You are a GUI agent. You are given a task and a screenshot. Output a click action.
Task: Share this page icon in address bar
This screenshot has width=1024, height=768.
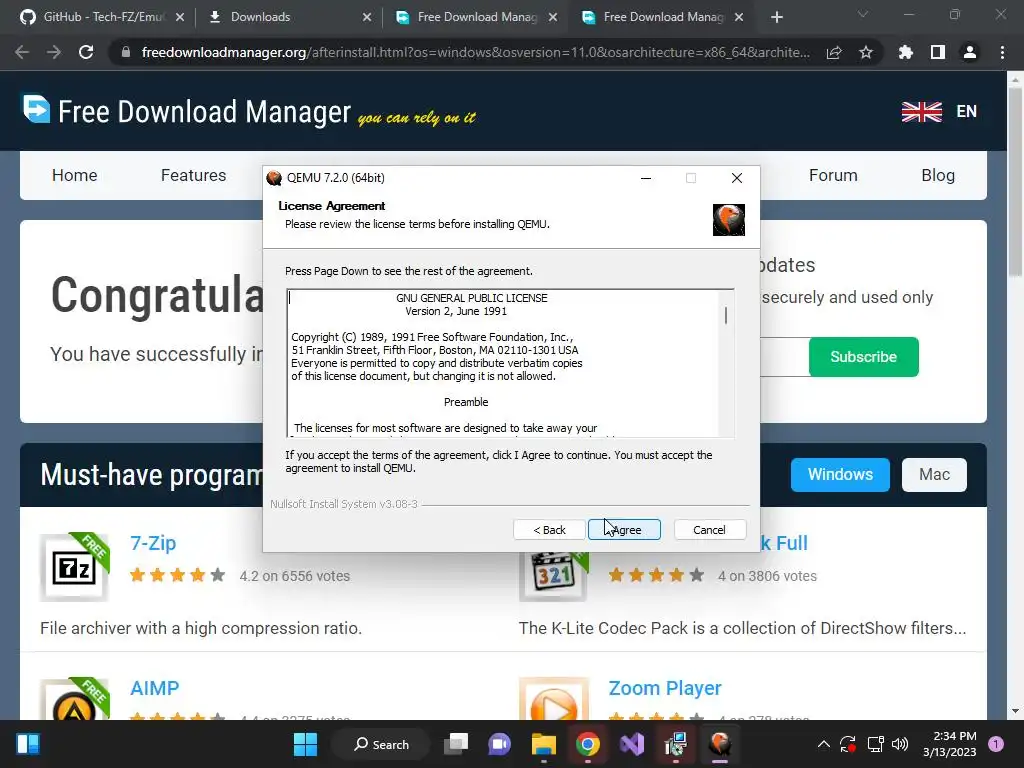point(834,52)
